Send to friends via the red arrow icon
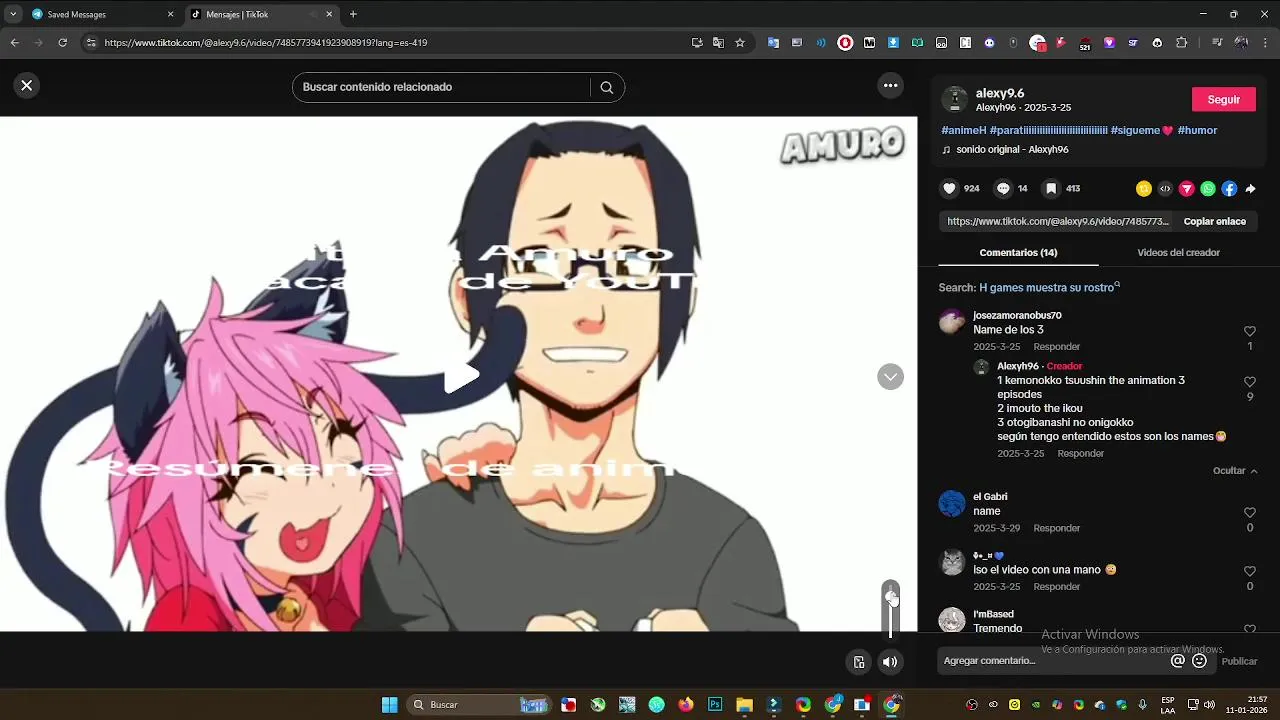This screenshot has height=720, width=1280. tap(1187, 188)
